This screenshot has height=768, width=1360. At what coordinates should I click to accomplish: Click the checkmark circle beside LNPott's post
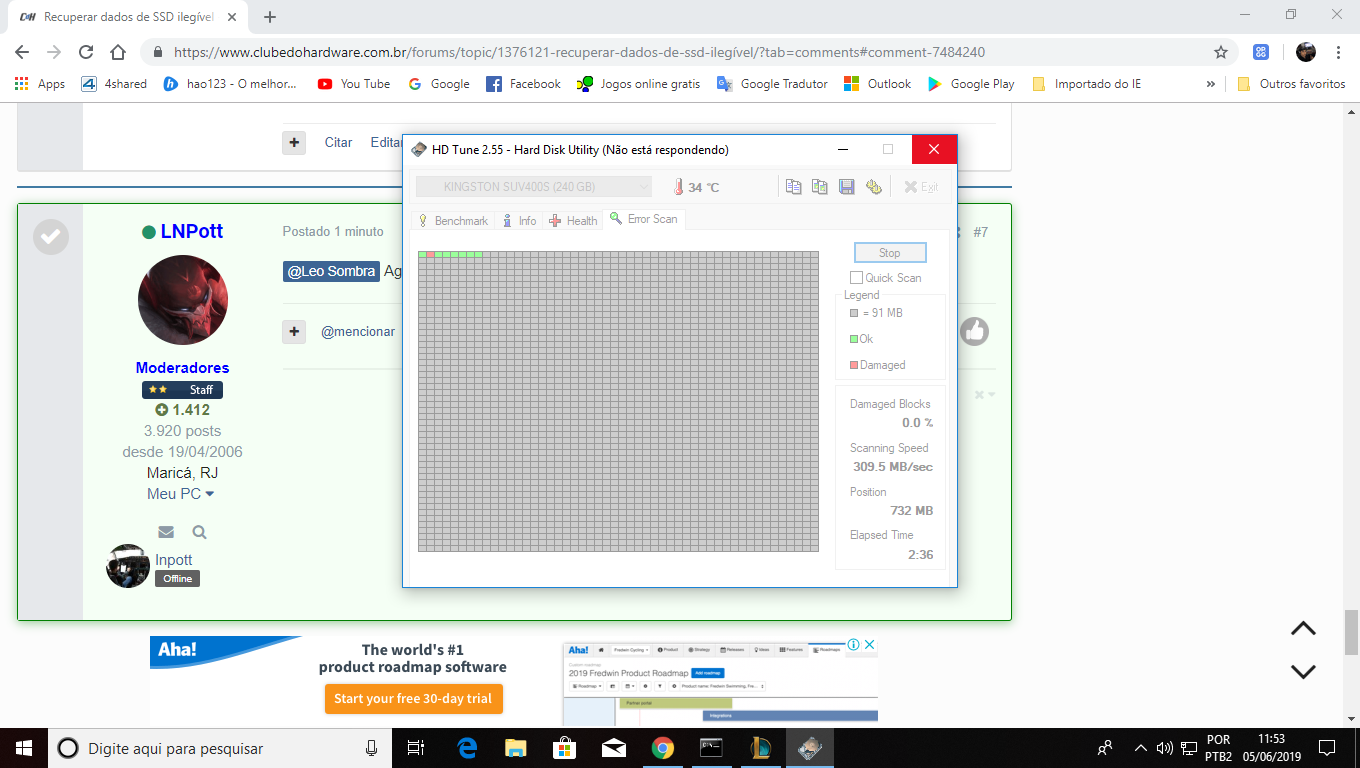pyautogui.click(x=51, y=237)
